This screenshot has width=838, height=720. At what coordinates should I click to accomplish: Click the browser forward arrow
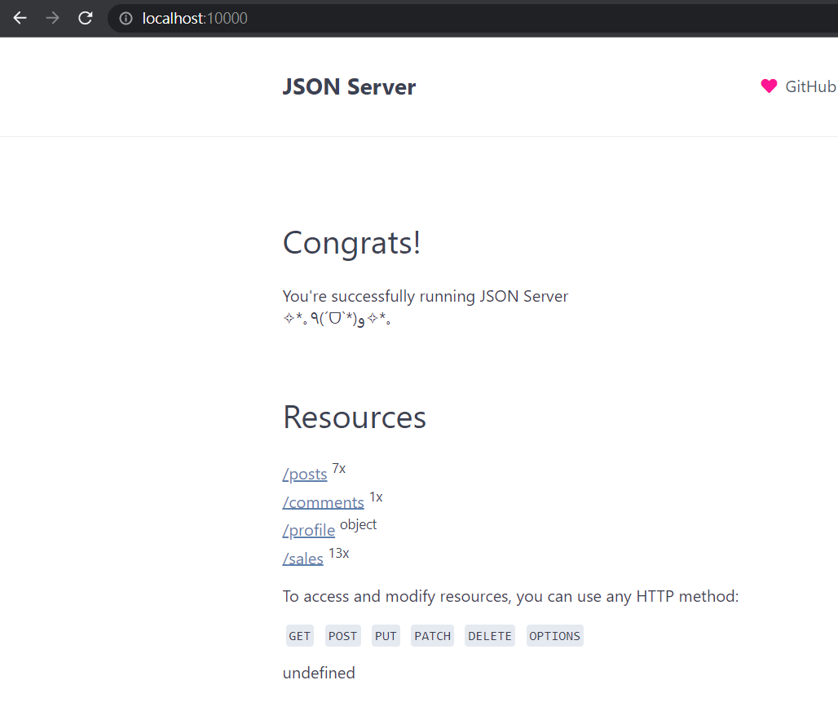tap(52, 18)
